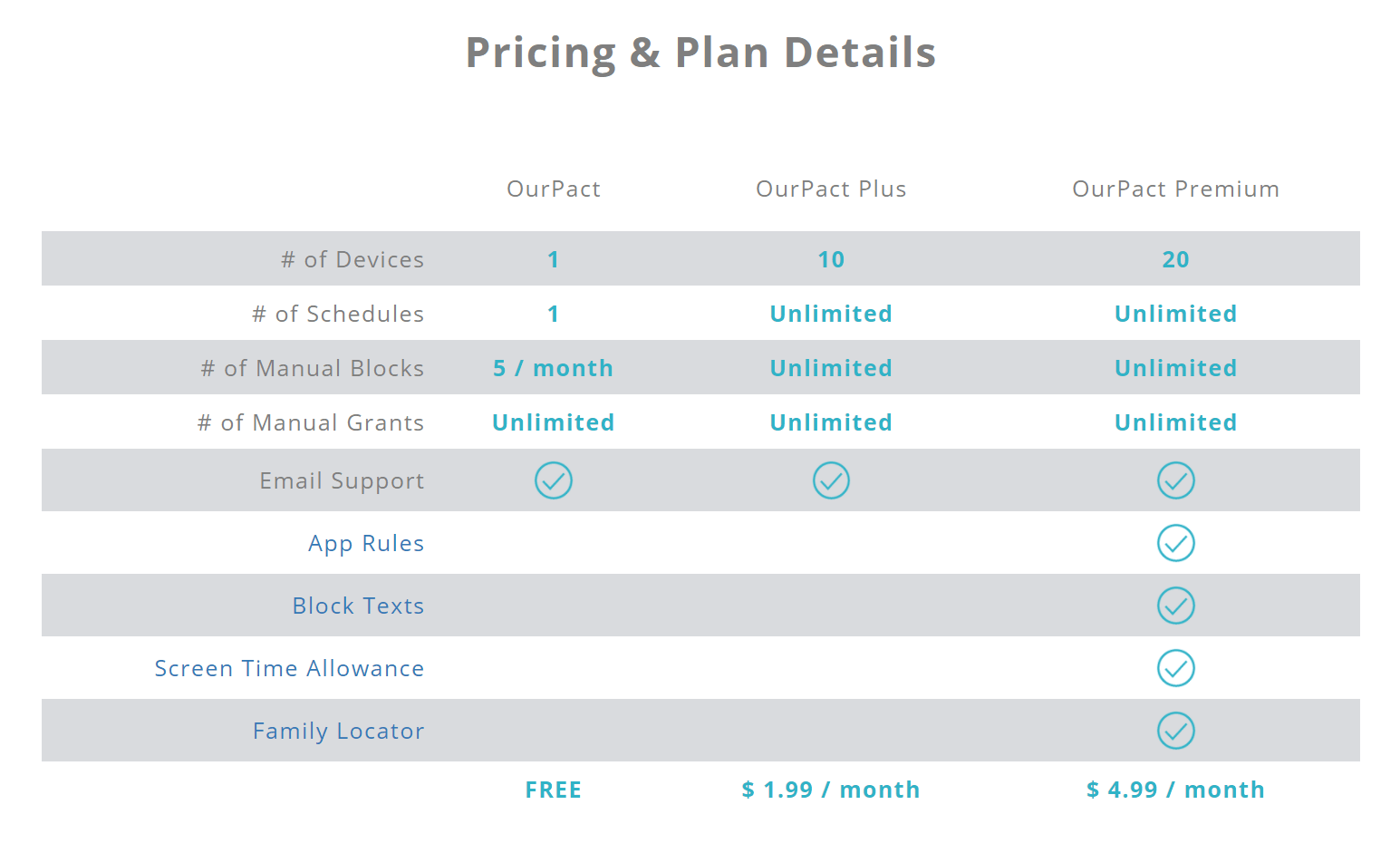
Task: Click the Family Locator checkmark icon
Action: (x=1175, y=731)
